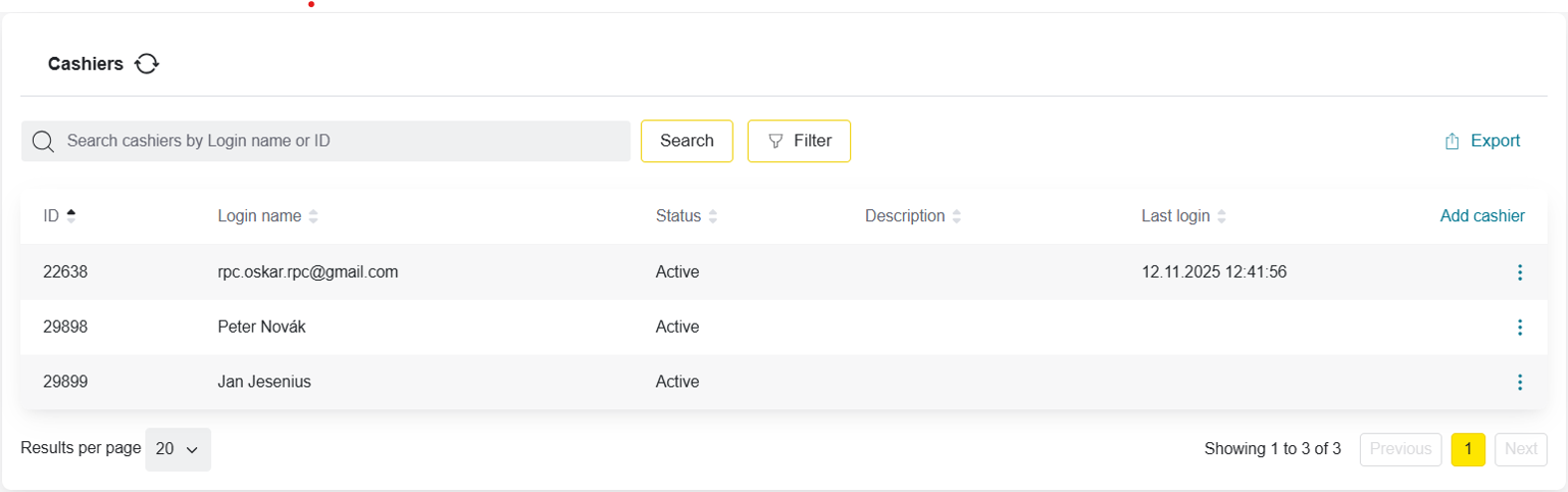Export the cashiers list

[x=1481, y=140]
